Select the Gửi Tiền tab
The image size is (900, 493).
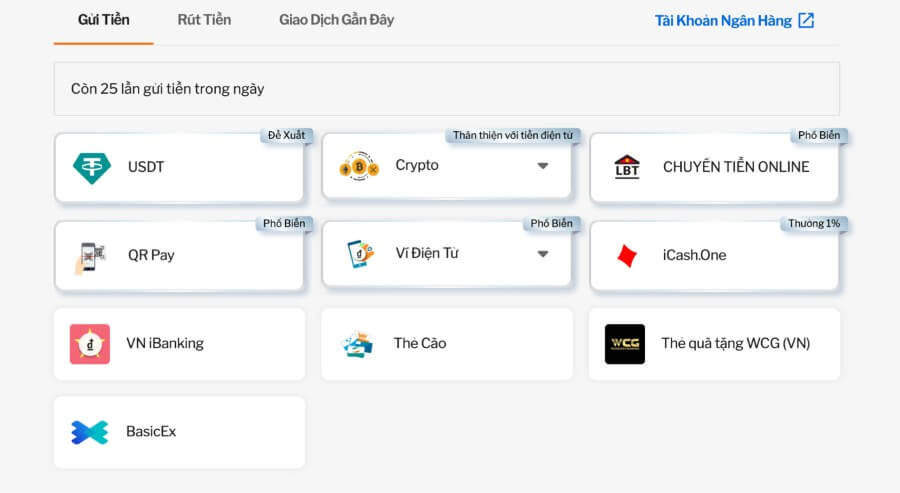[x=103, y=20]
